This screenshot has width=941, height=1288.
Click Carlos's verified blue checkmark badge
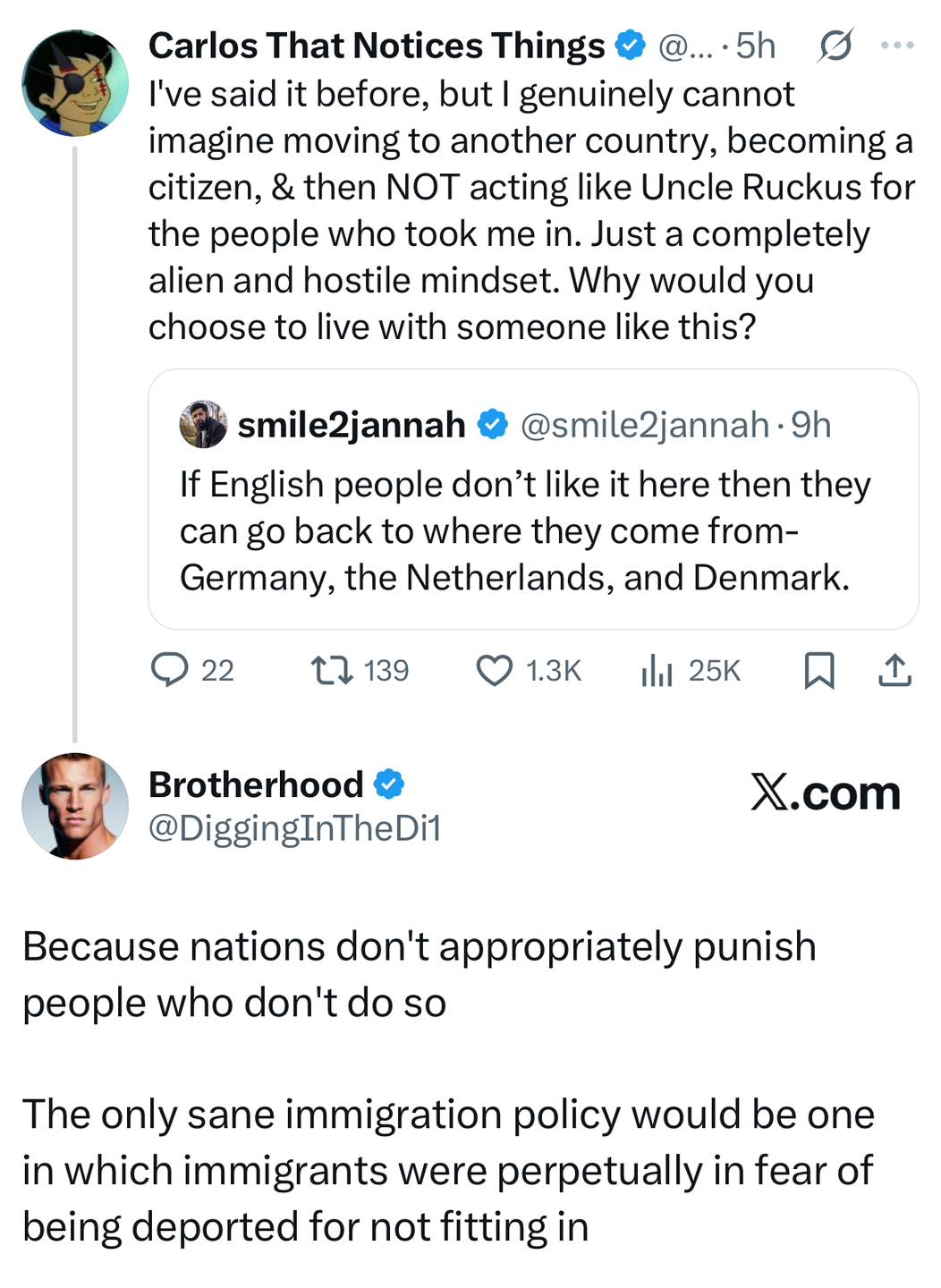[x=632, y=45]
